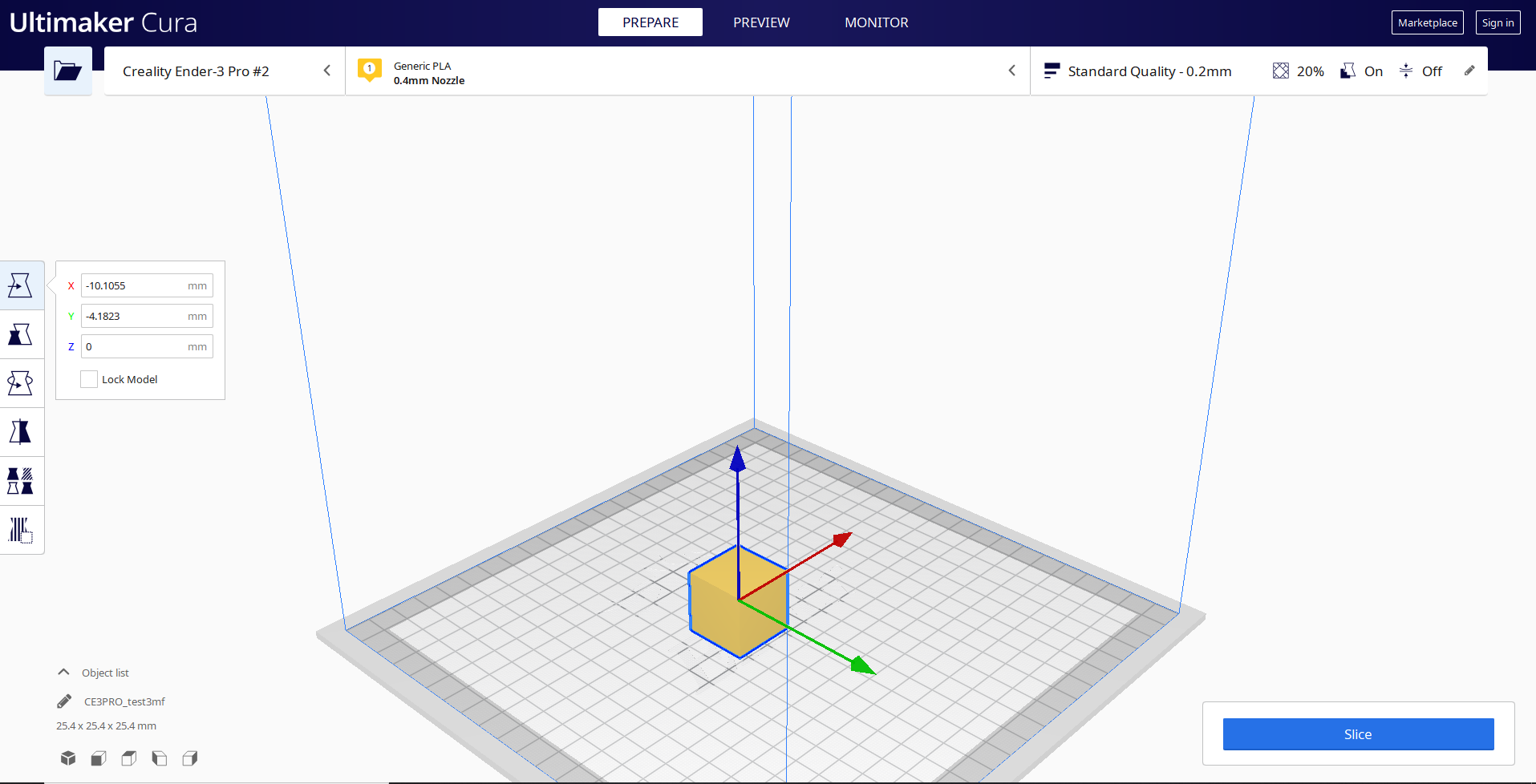
Task: Click the adhesion Off text
Action: [x=1432, y=71]
